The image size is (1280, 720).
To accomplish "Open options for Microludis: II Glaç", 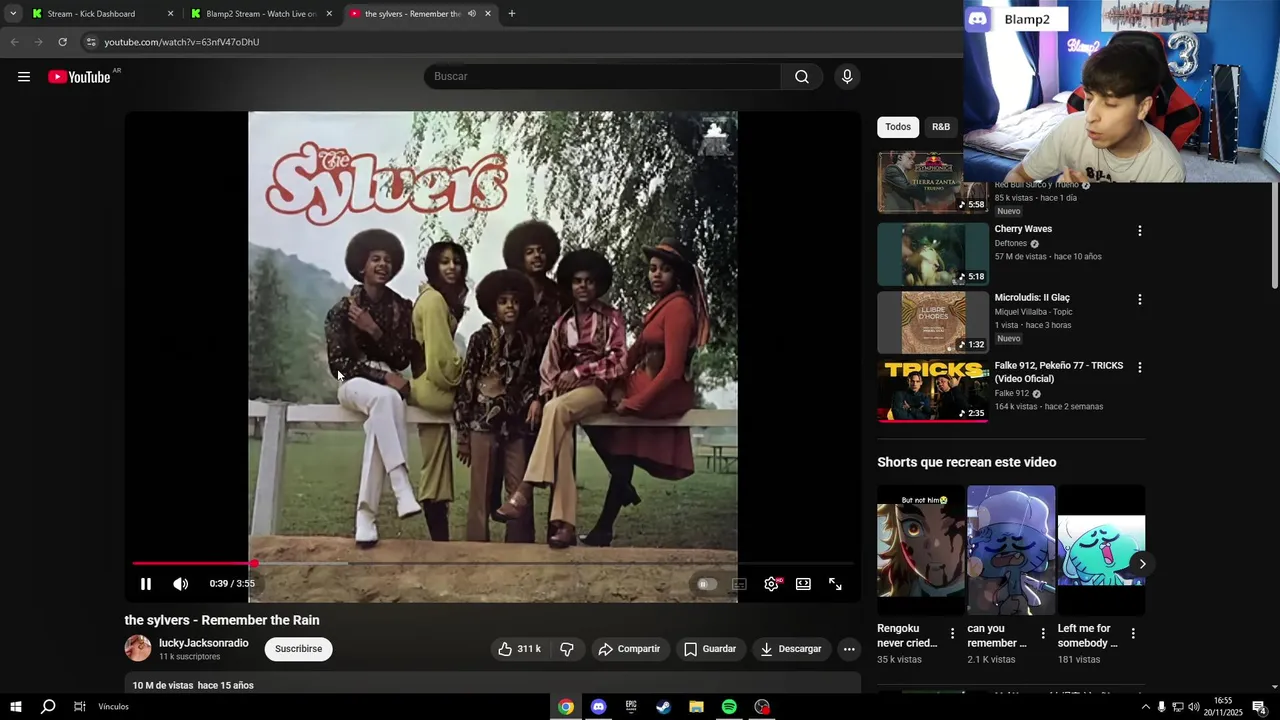I will 1139,299.
